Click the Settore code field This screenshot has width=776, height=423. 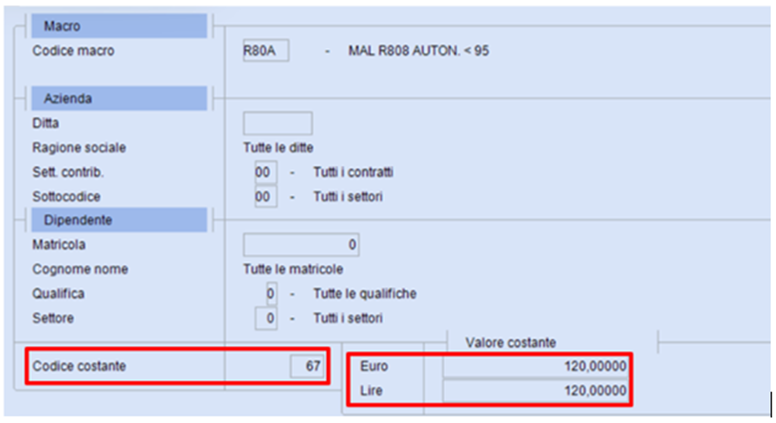tap(266, 318)
